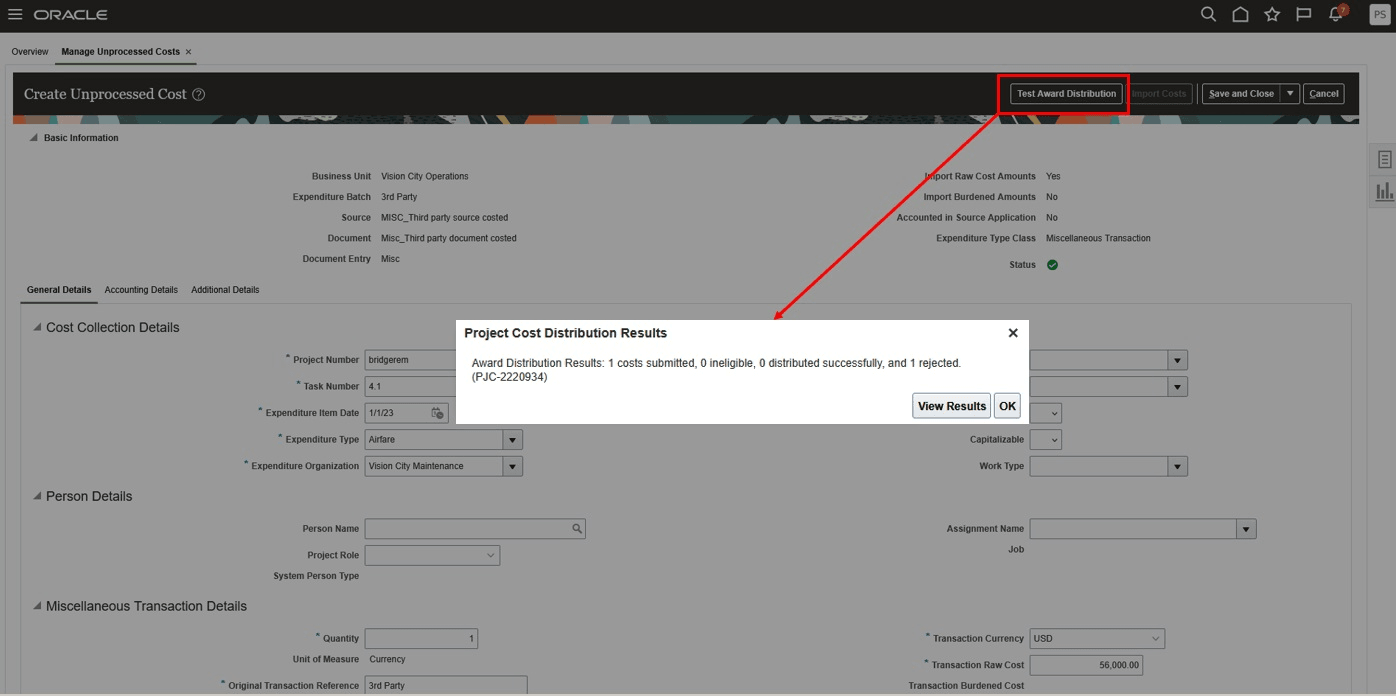Click the Home navigation icon
The image size is (1396, 696).
1239,15
